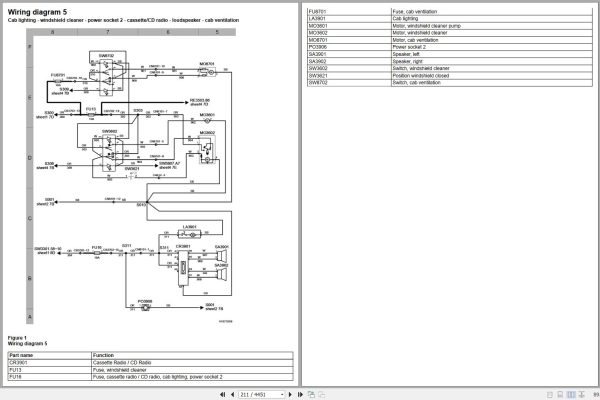Click the go to previous view icon
Screen dimensions: 600x400
[x=311, y=394]
